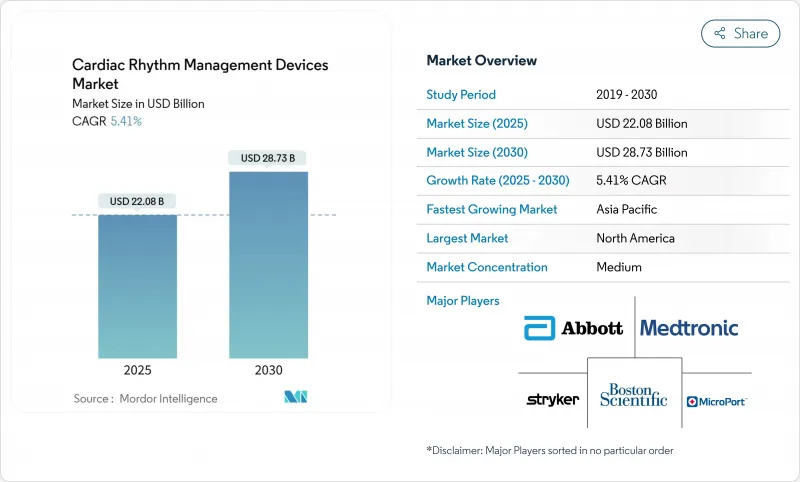The width and height of the screenshot is (800, 482).
Task: Click the Mordor Intelligence logo icon
Action: coord(296,398)
